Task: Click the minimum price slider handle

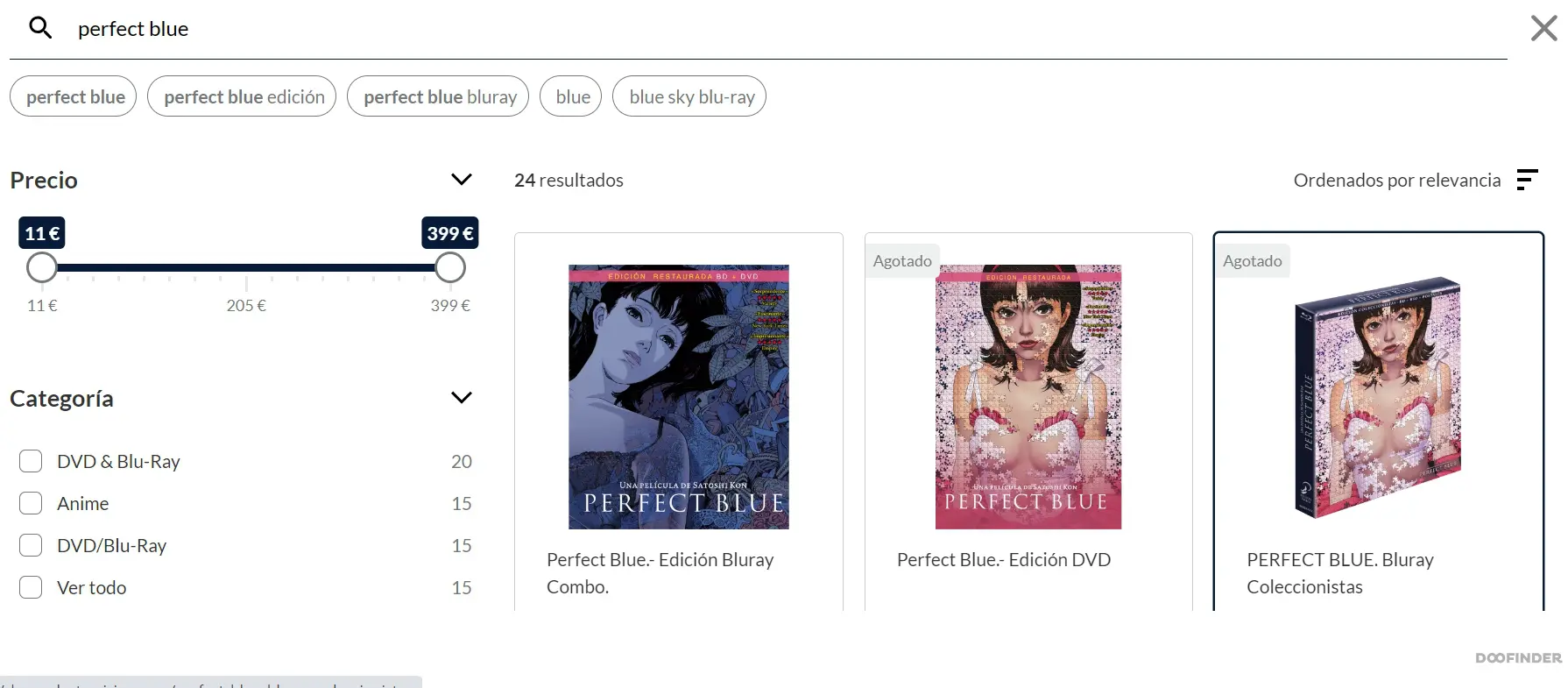Action: [41, 267]
